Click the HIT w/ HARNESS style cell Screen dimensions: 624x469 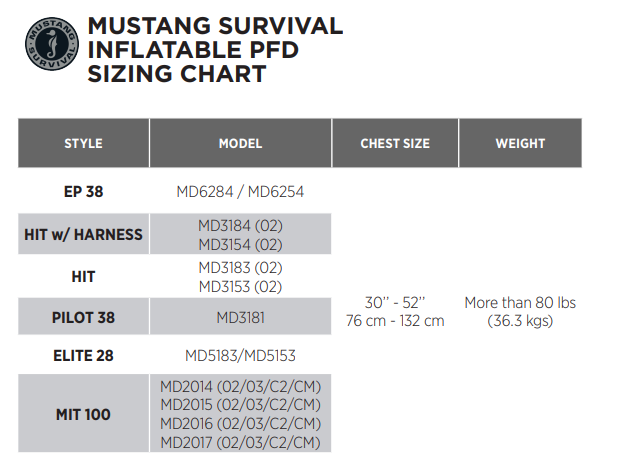pos(84,234)
